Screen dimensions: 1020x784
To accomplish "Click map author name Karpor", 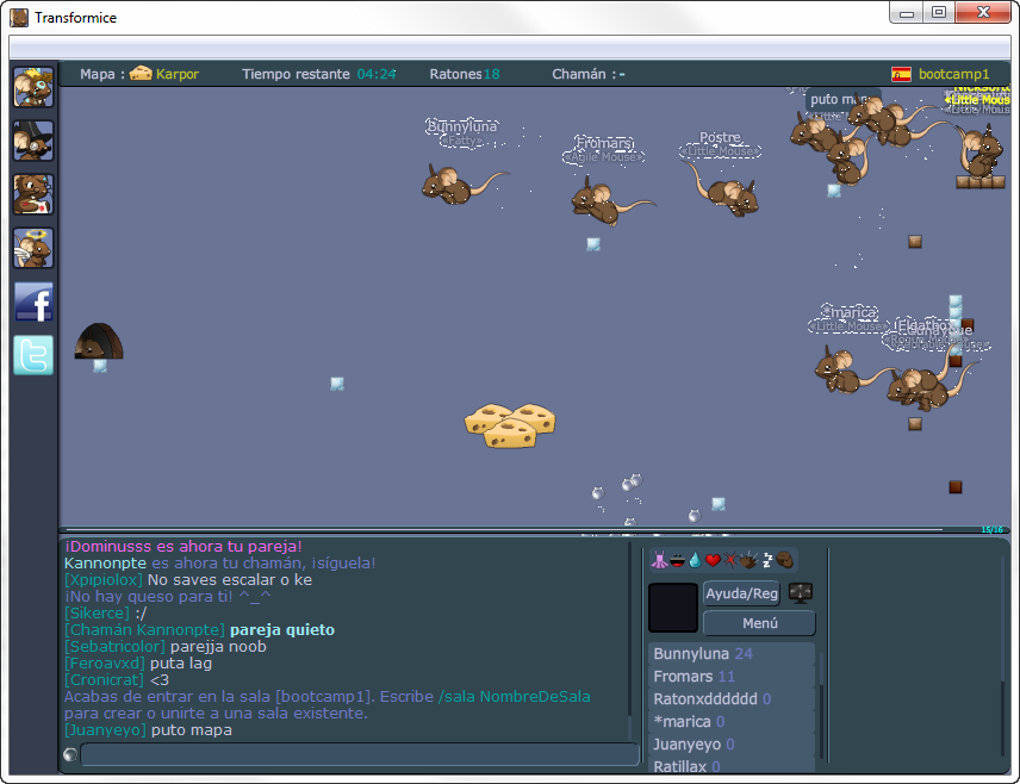I will (178, 74).
